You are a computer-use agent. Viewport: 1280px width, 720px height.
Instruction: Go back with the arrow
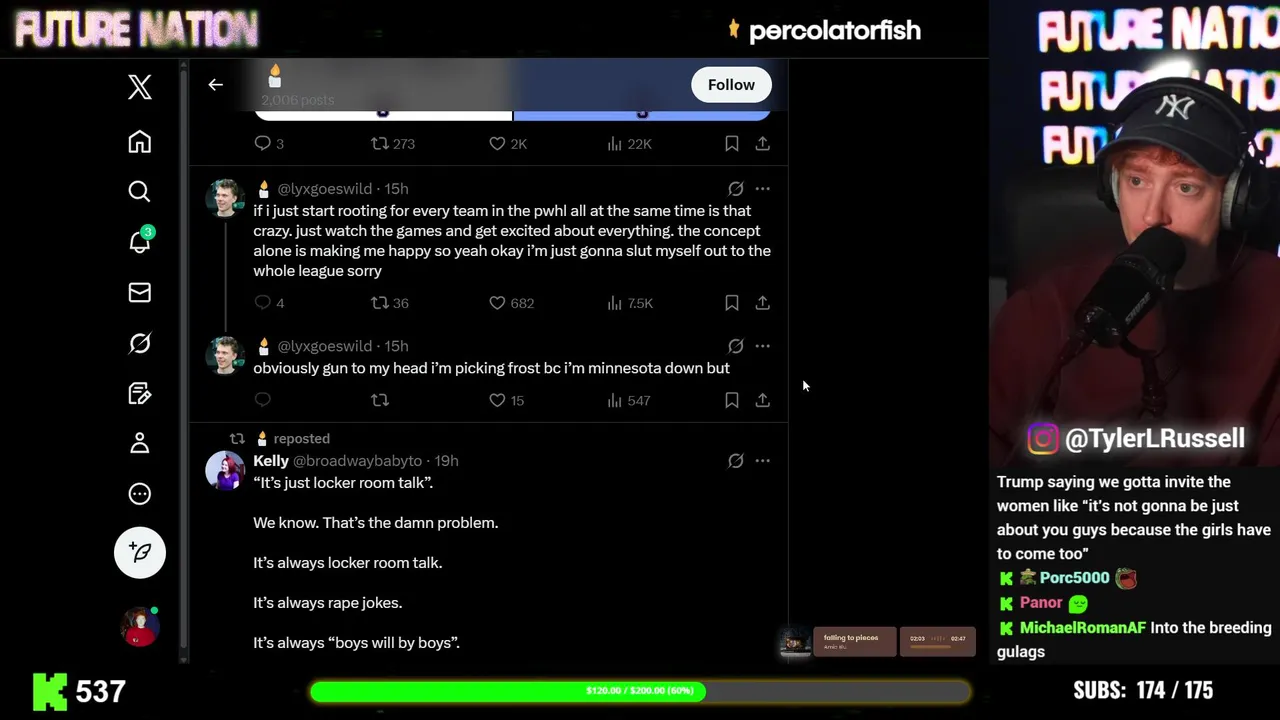tap(215, 85)
